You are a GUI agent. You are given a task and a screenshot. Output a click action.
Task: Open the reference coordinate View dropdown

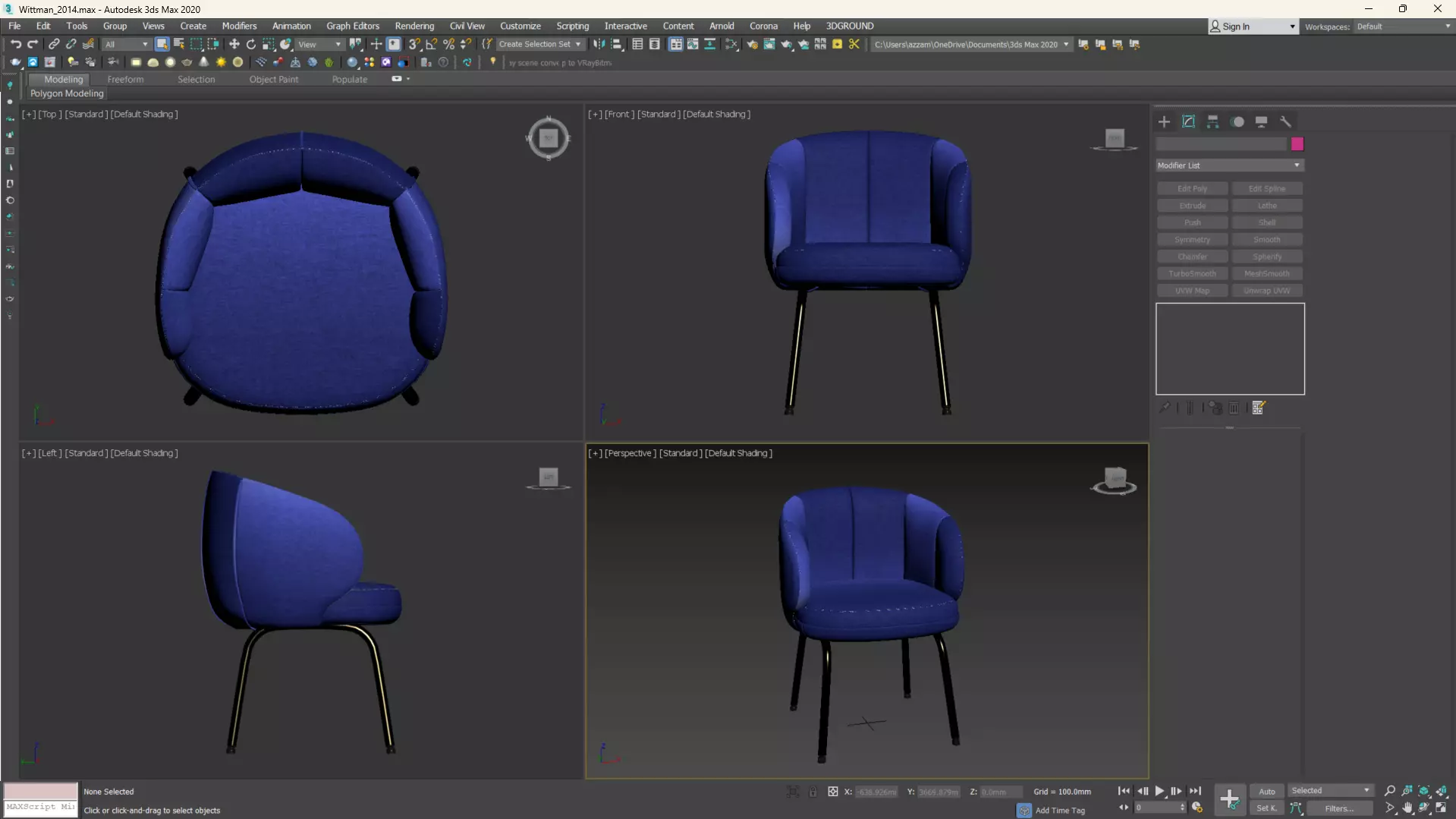click(x=319, y=44)
